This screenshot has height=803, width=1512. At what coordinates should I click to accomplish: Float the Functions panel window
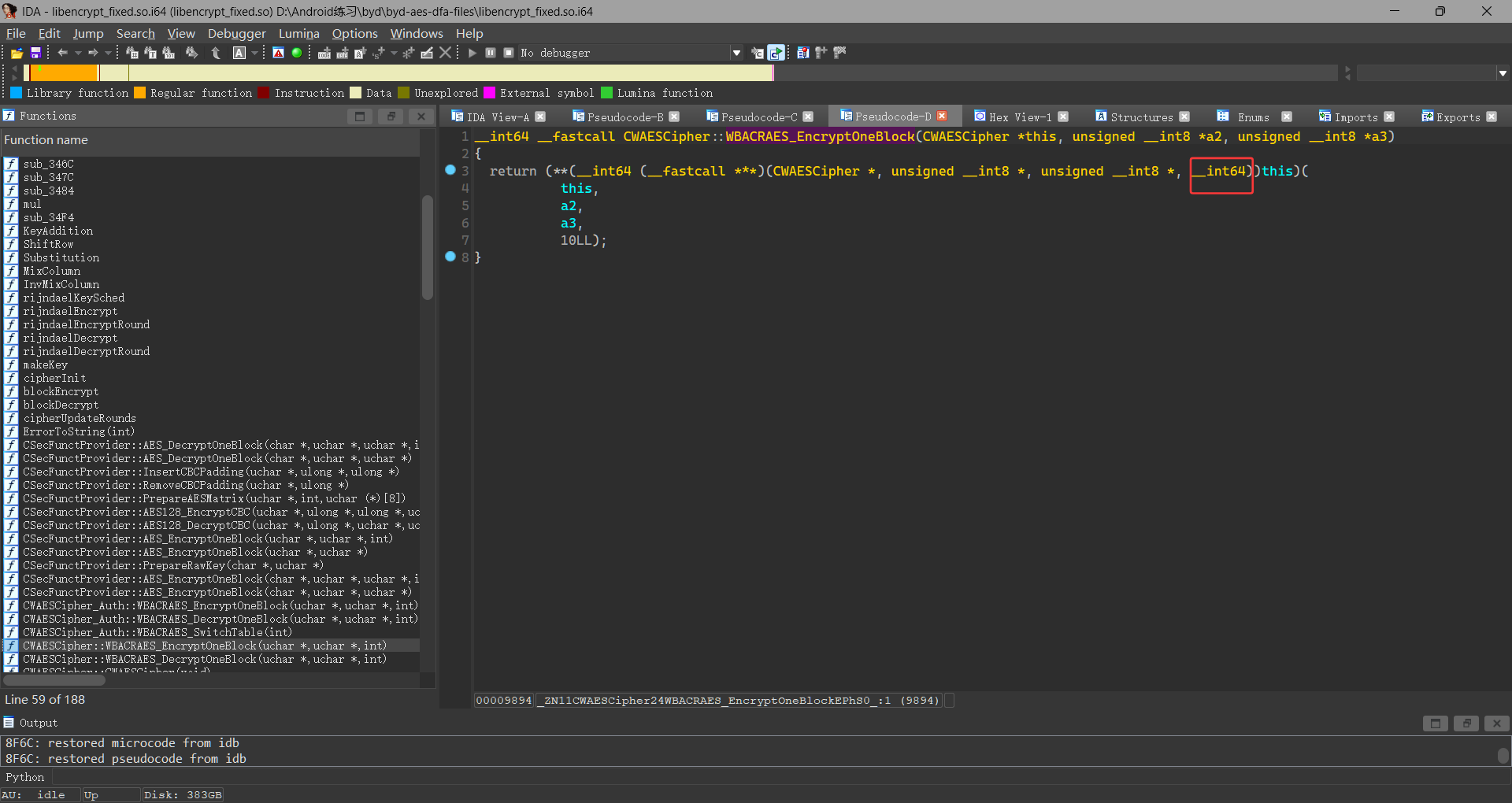click(391, 117)
